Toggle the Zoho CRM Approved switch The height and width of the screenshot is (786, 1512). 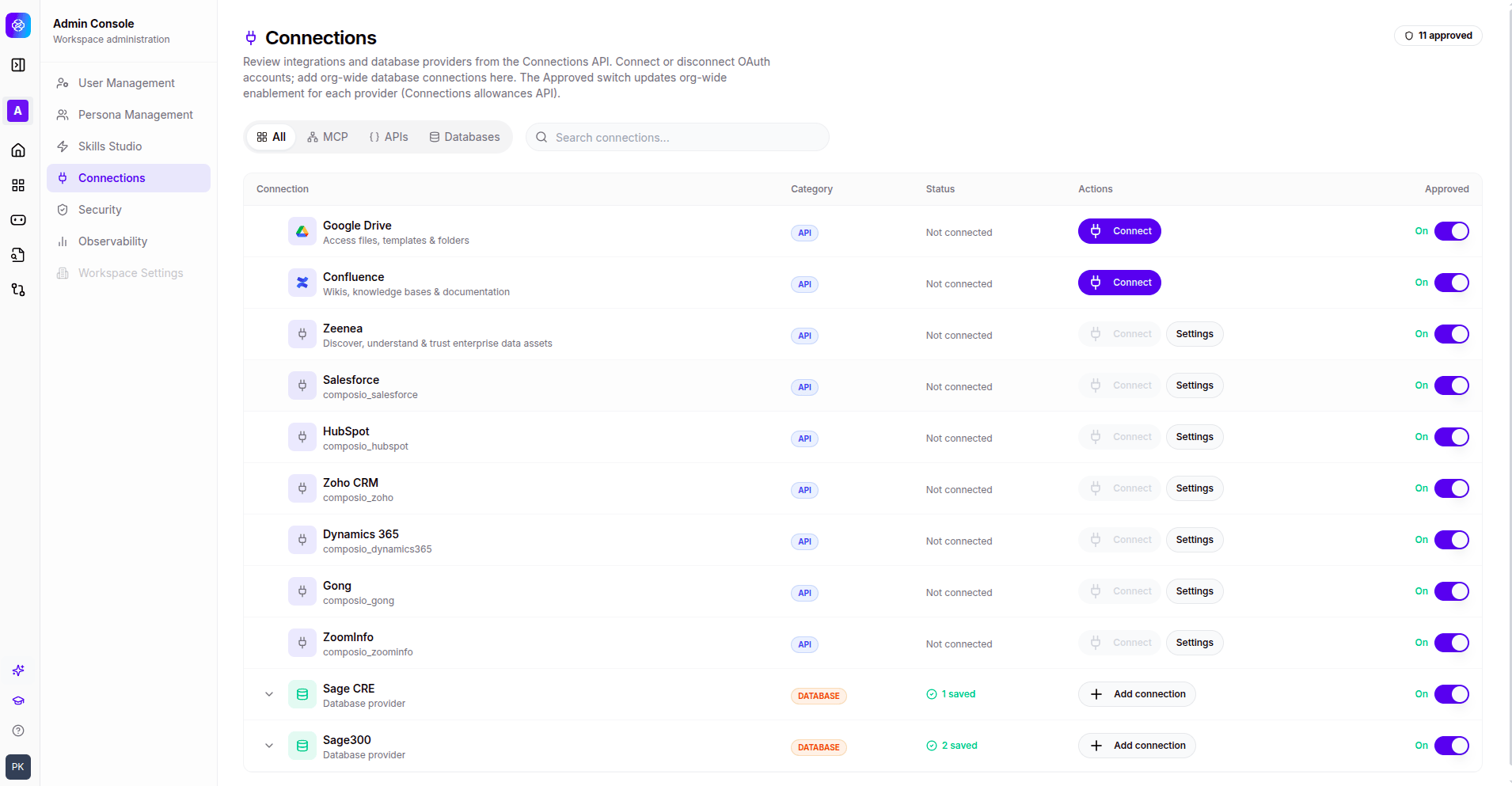coord(1452,488)
